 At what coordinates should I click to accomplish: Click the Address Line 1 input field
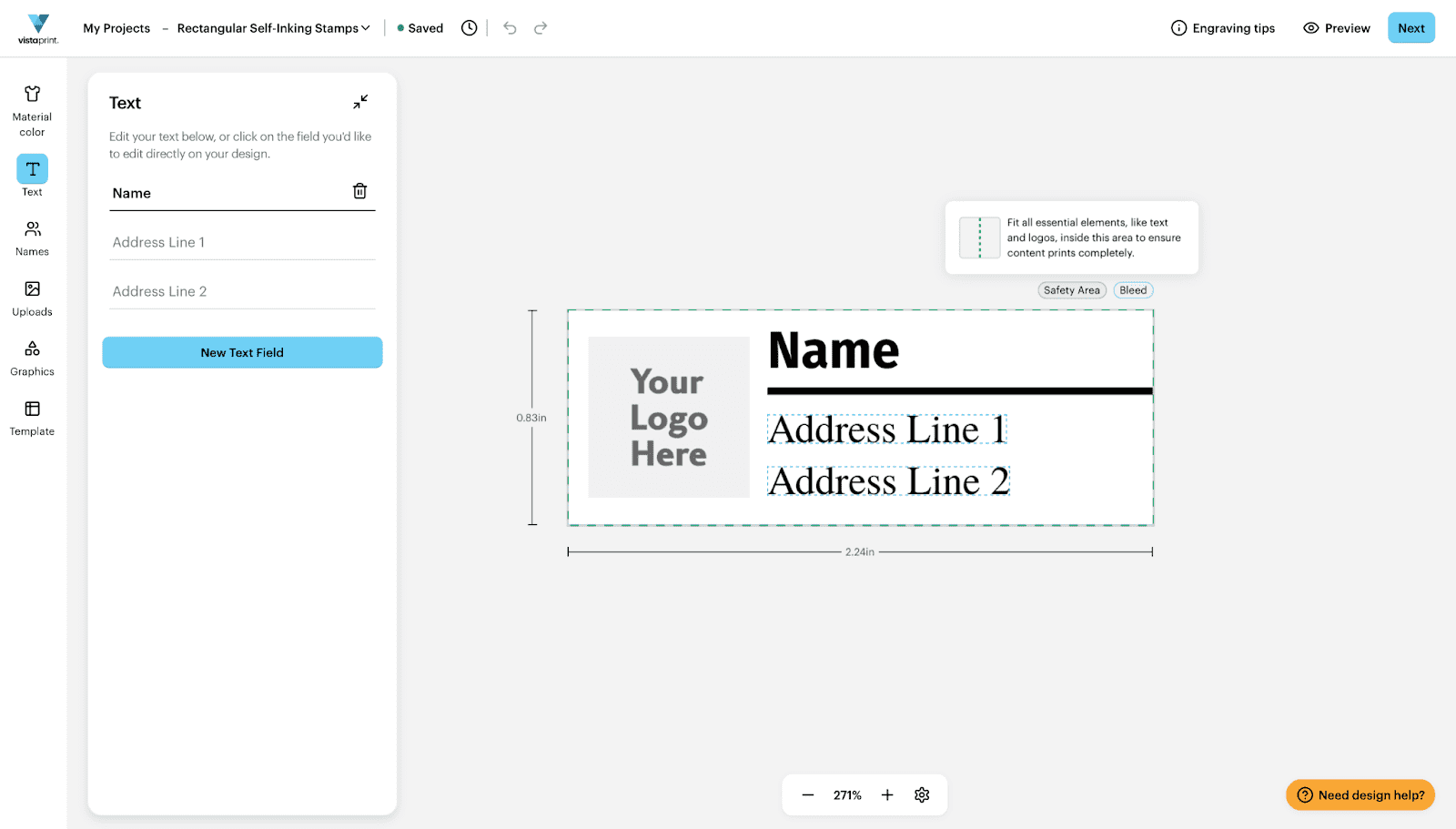pos(241,242)
